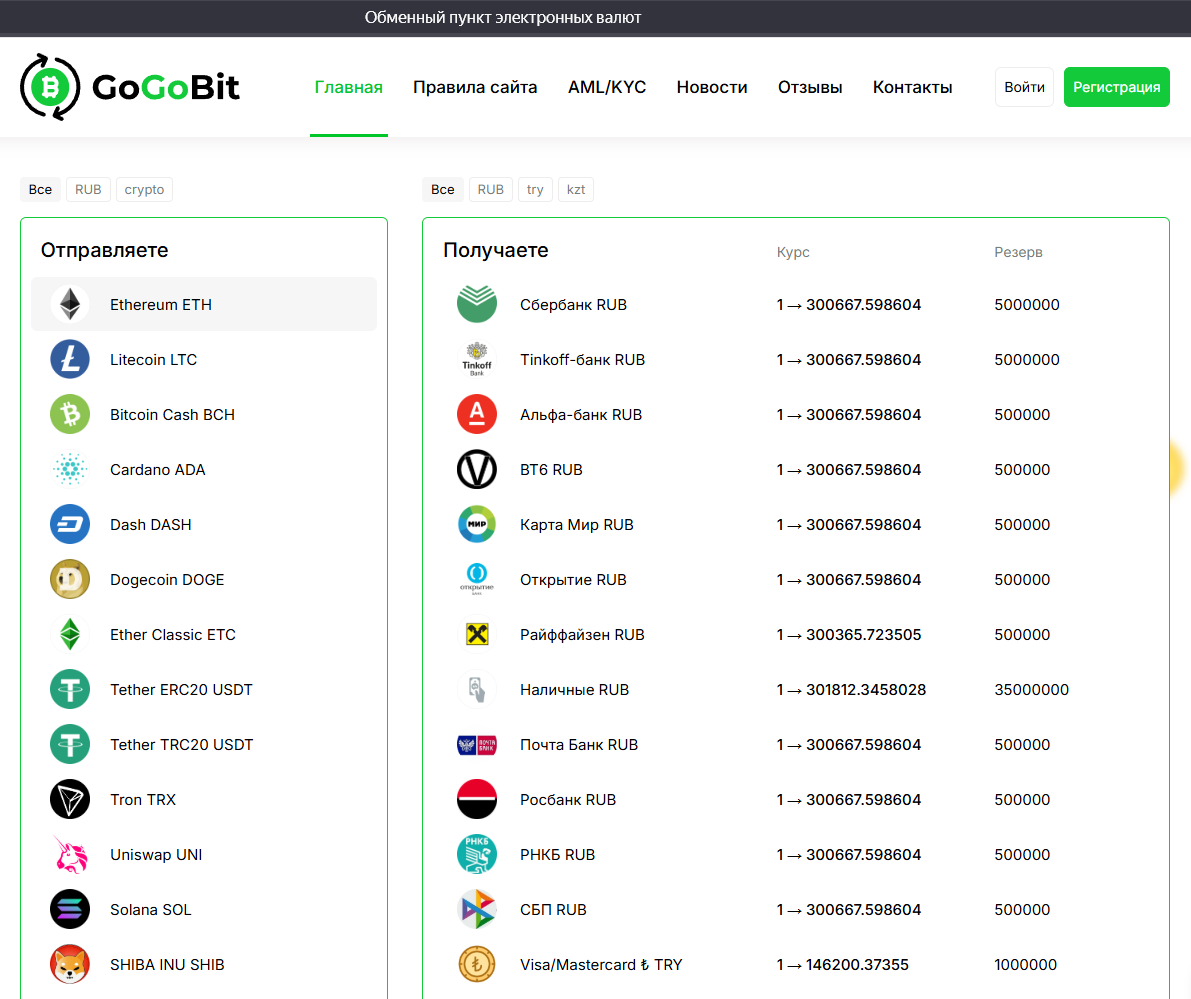
Task: Pick the Dogecoin DOGE icon
Action: click(x=70, y=580)
